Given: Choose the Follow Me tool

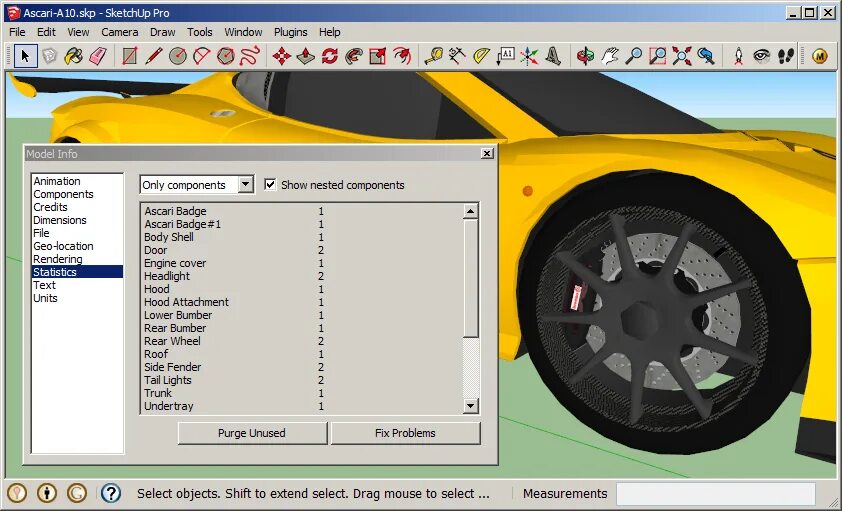Looking at the screenshot, I should pos(354,56).
